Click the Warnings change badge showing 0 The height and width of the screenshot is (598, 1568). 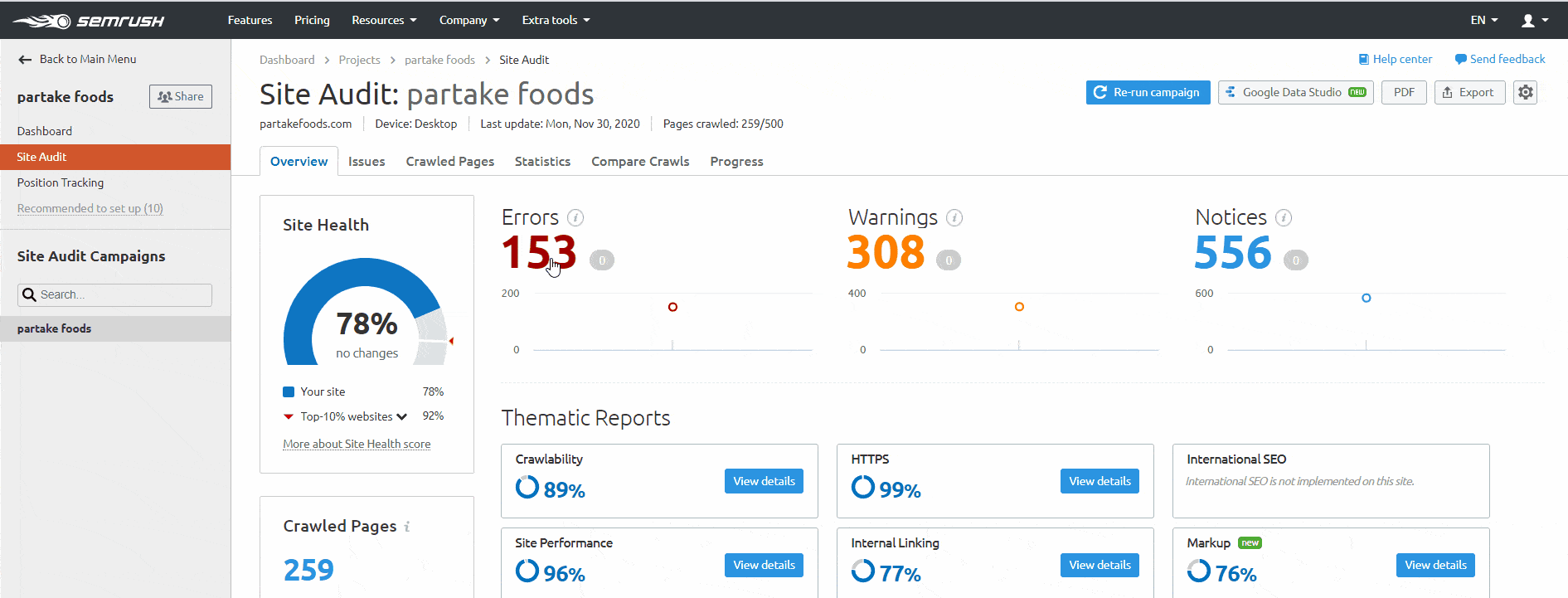tap(949, 260)
